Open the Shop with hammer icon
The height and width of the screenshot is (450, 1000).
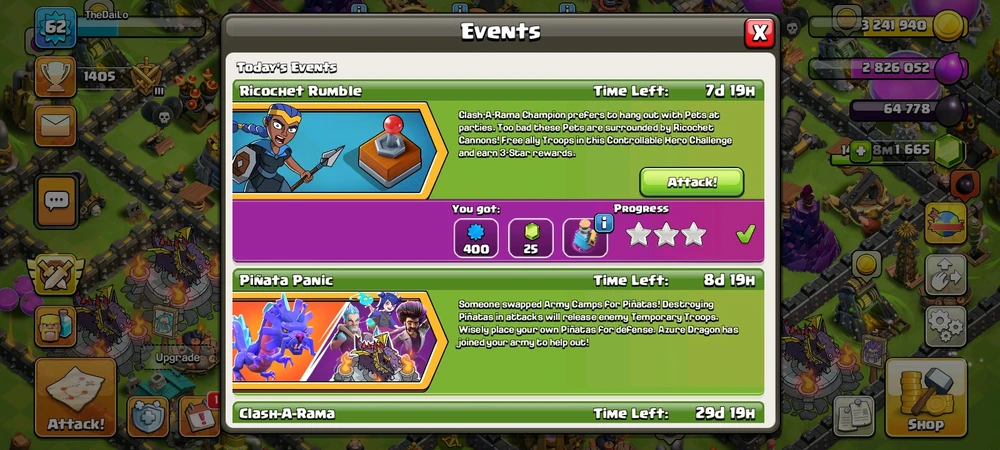click(925, 397)
